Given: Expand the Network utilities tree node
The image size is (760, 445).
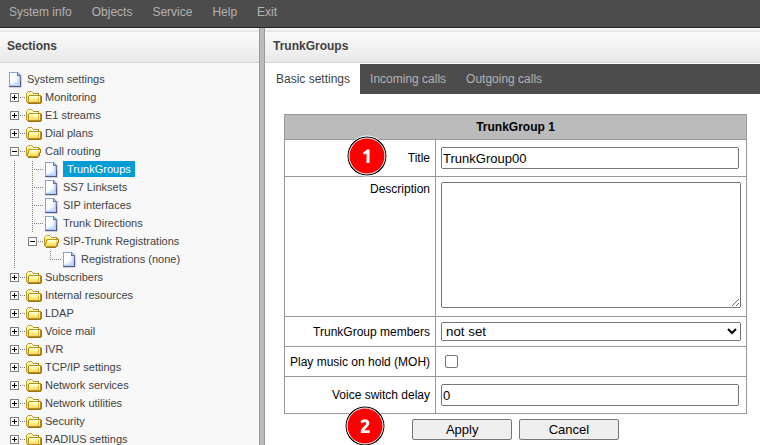Looking at the screenshot, I should point(15,403).
